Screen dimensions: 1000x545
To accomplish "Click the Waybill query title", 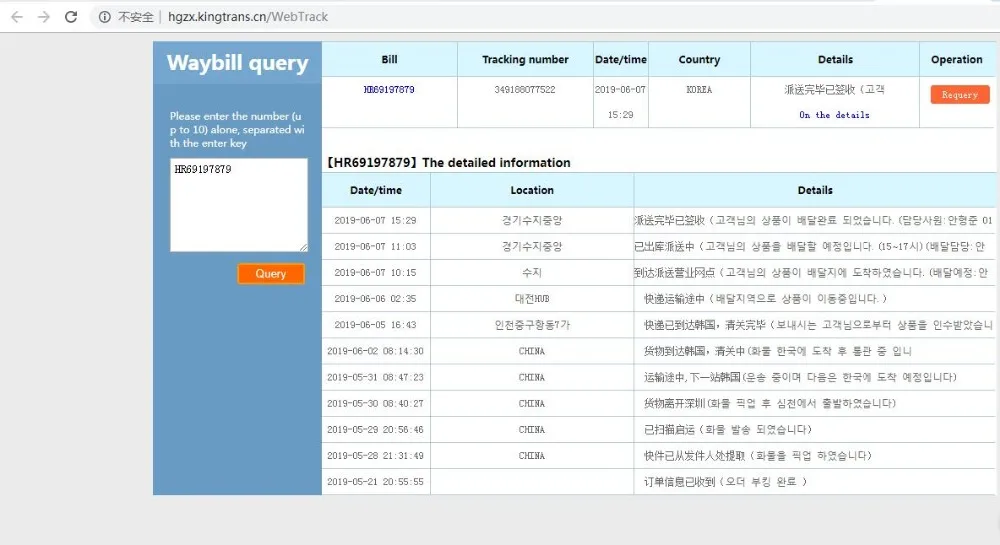I will pos(237,62).
